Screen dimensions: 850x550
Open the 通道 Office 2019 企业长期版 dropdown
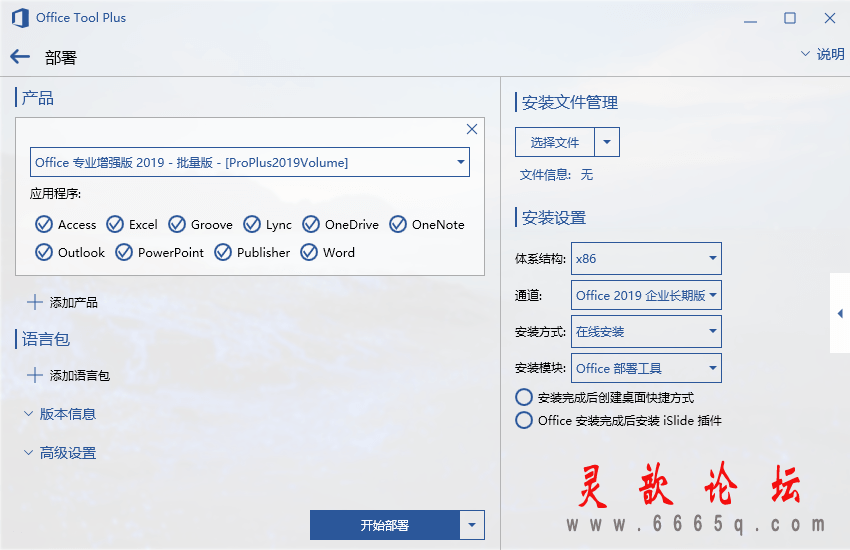tap(646, 295)
